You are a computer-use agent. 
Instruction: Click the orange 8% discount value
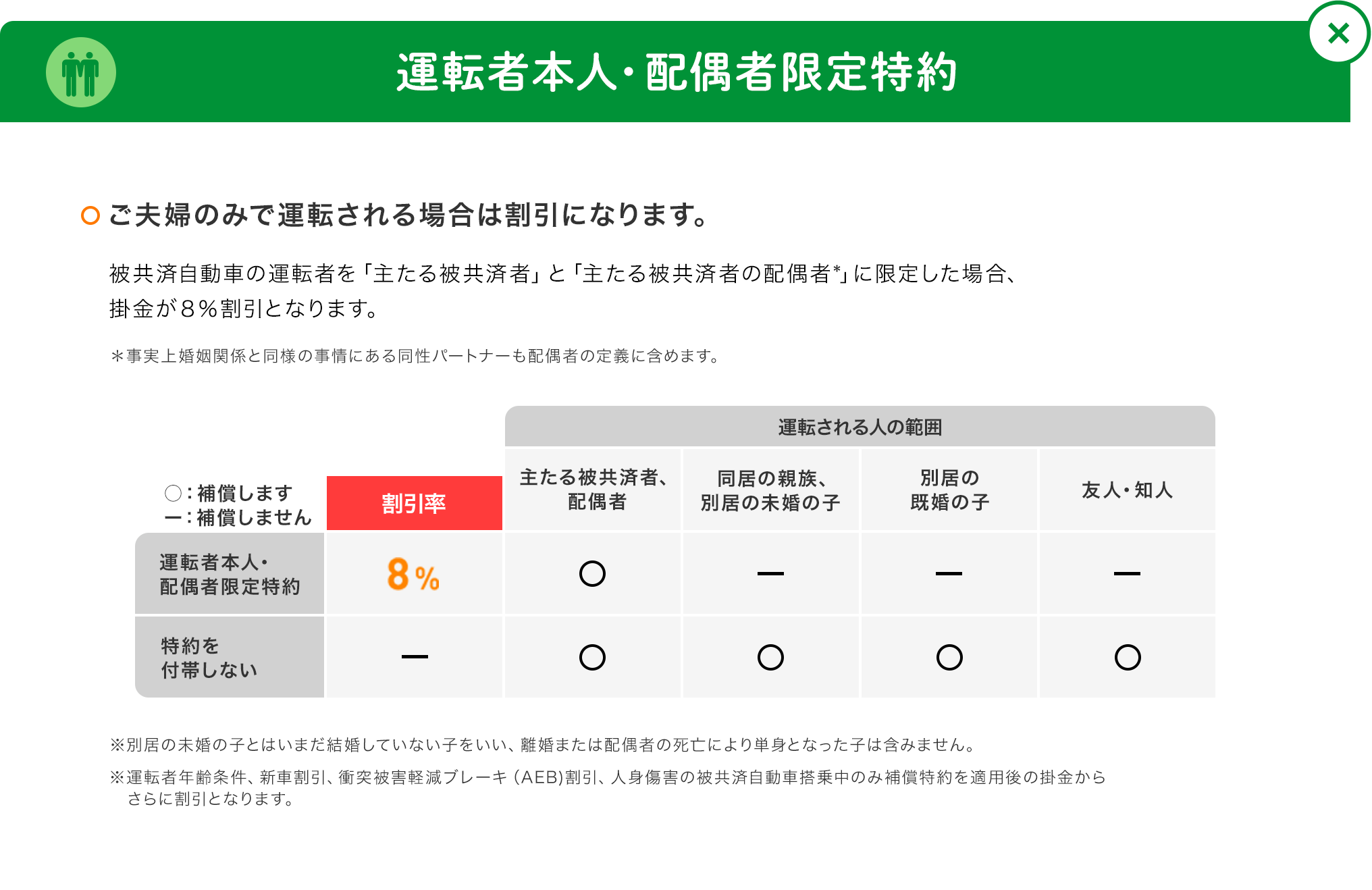[413, 575]
